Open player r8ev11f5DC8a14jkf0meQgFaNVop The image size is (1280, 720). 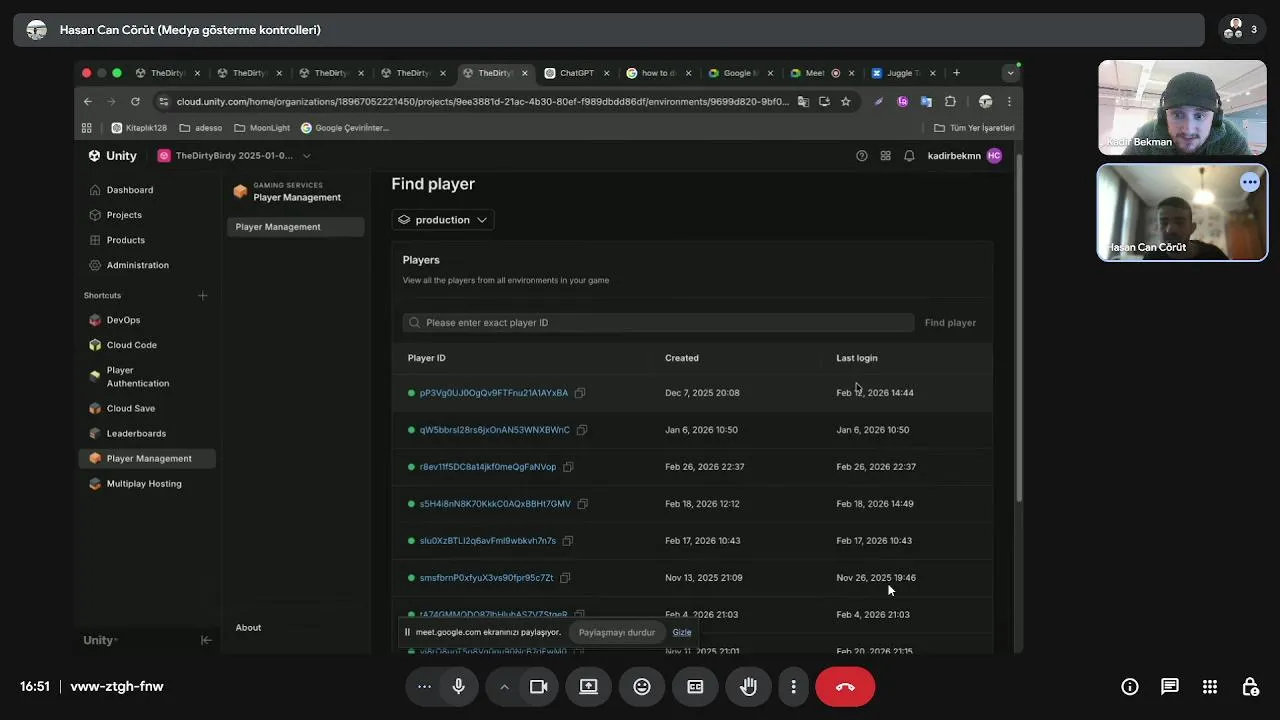coord(487,467)
